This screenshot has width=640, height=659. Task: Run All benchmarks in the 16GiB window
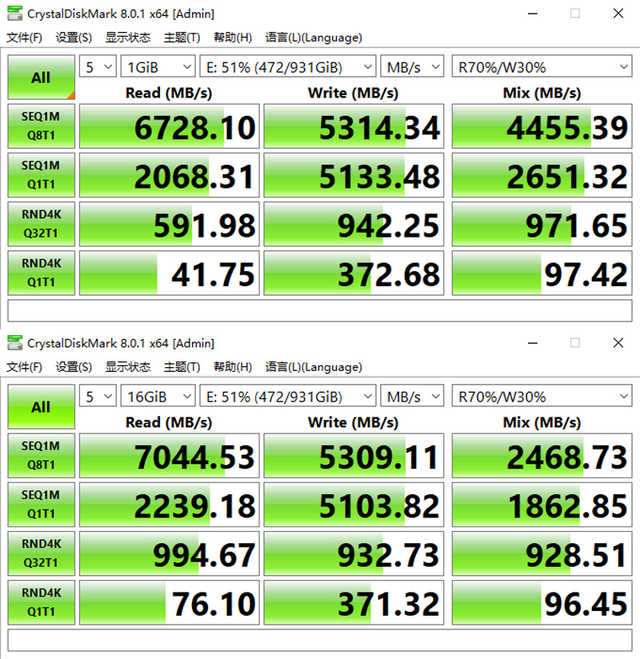[41, 407]
